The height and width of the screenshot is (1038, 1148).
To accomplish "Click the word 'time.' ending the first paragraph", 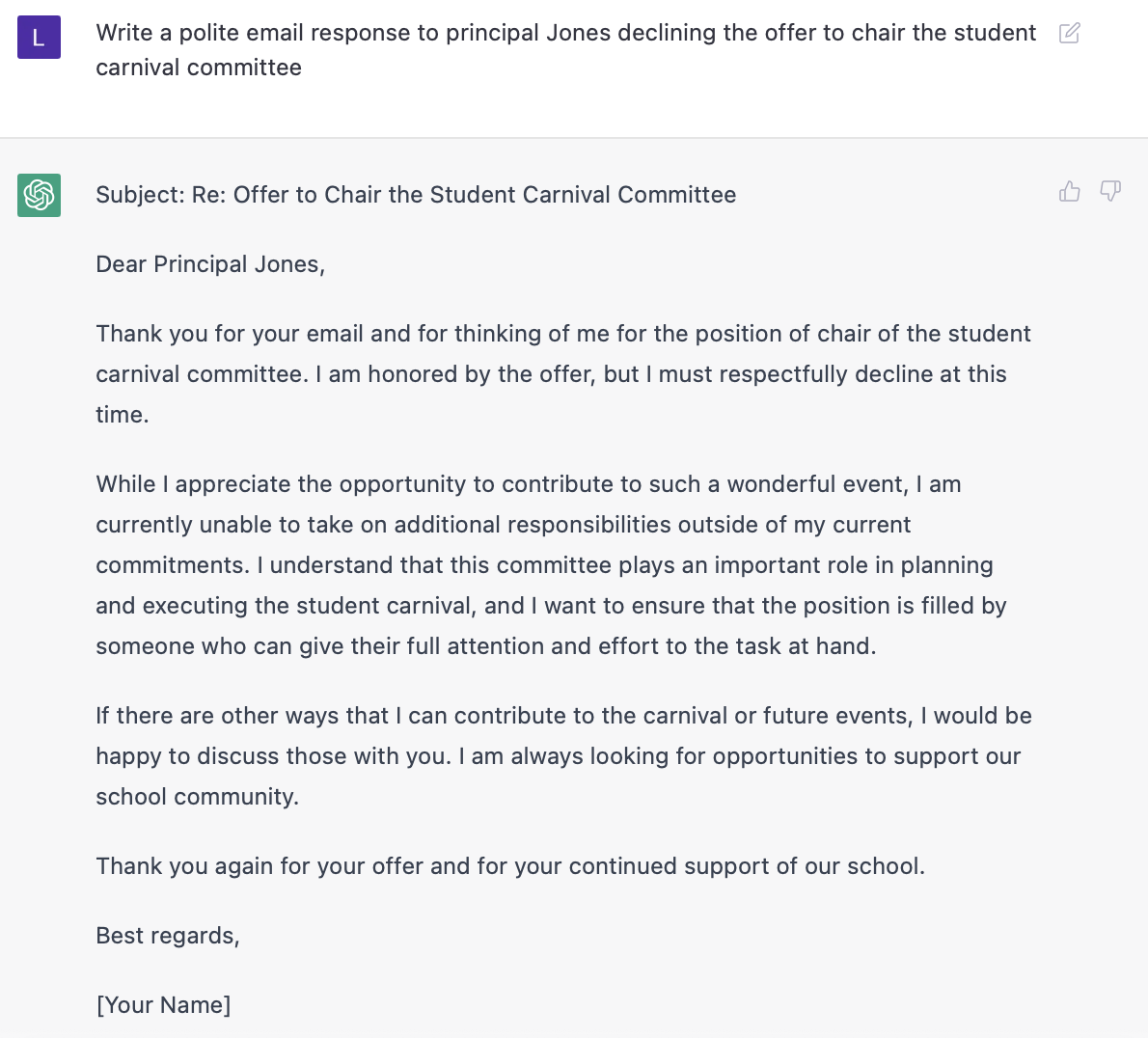I will [123, 415].
